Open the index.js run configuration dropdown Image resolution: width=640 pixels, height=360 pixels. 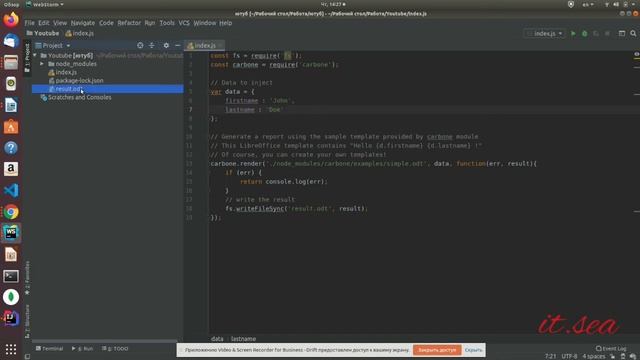pos(544,33)
